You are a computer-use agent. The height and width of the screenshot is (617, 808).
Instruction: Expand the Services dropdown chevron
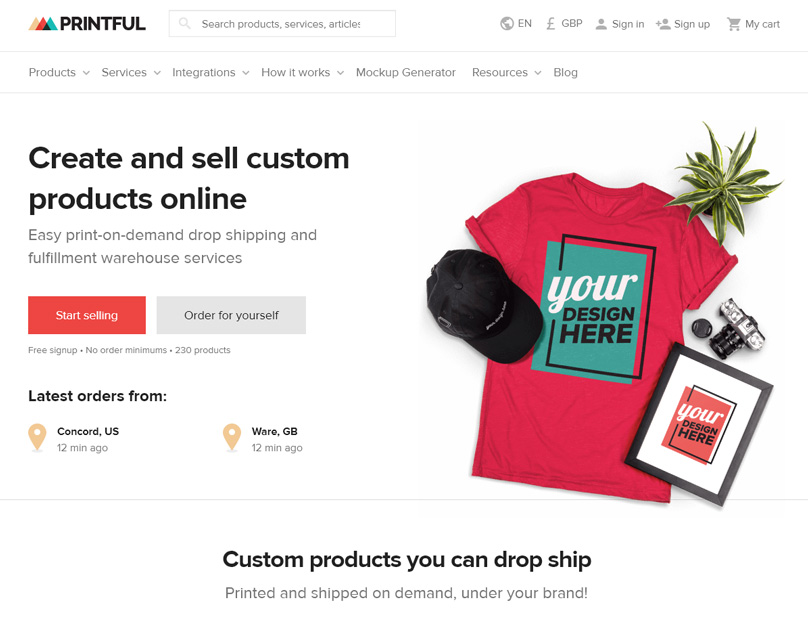click(157, 73)
